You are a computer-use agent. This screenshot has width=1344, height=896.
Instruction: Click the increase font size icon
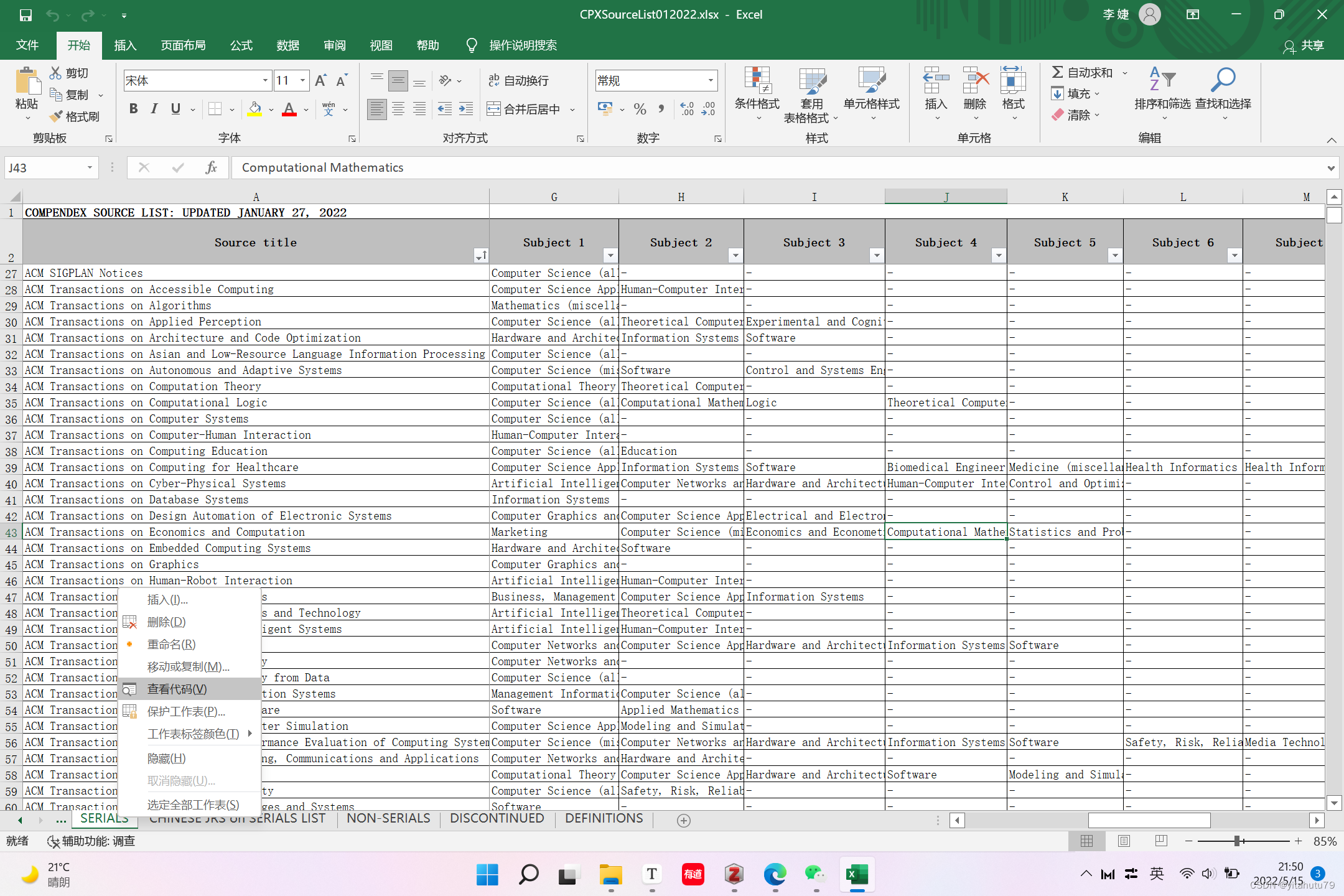point(320,80)
